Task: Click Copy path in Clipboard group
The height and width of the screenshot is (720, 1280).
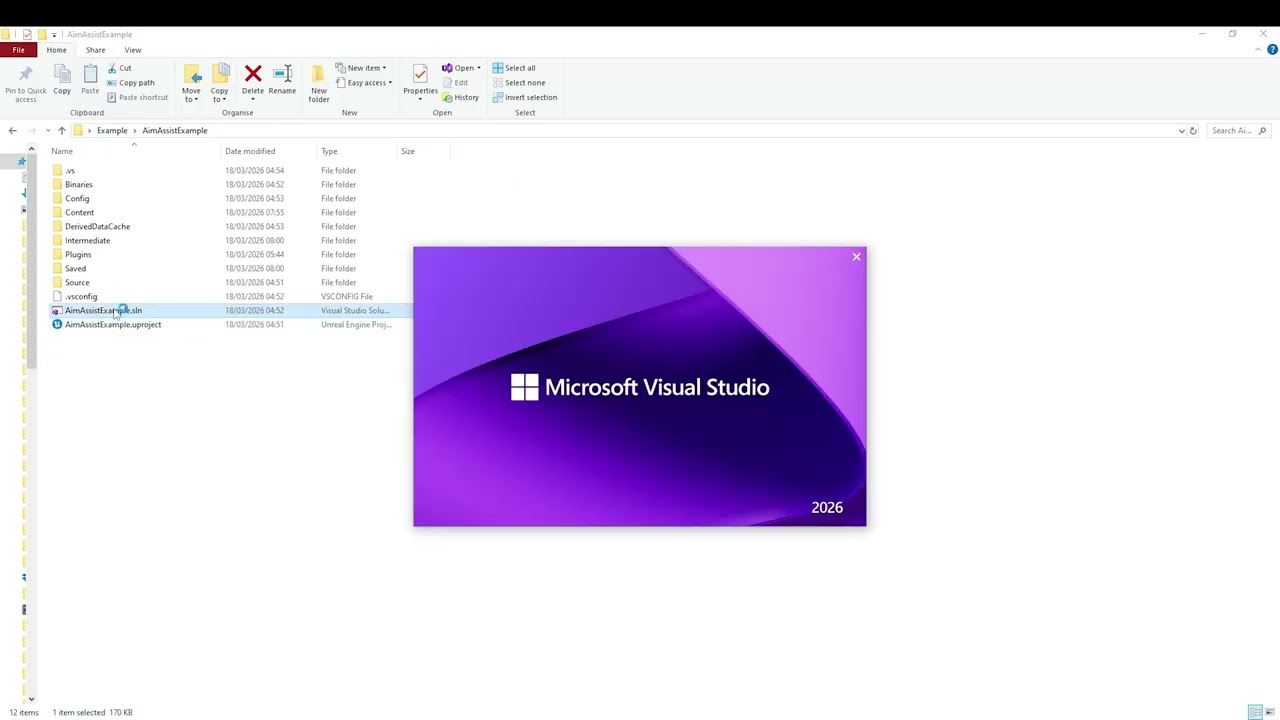Action: pyautogui.click(x=131, y=83)
